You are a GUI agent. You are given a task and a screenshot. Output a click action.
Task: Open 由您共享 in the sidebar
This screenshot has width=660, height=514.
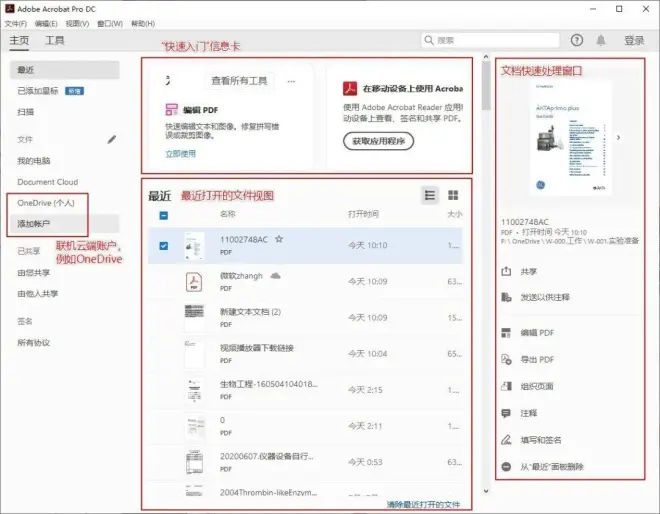[x=34, y=273]
